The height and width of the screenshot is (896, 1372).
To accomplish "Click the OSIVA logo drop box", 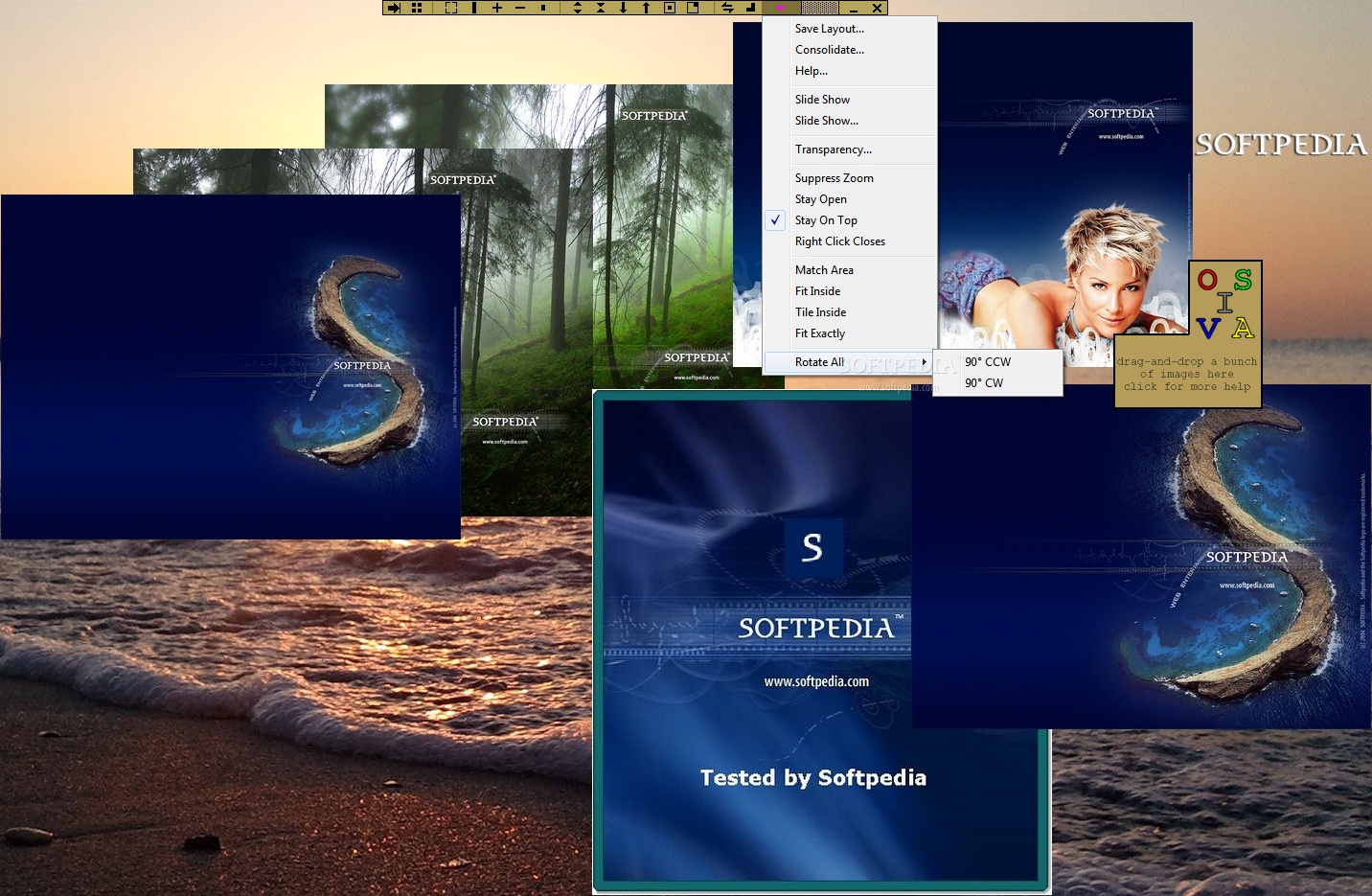I will tap(1225, 303).
